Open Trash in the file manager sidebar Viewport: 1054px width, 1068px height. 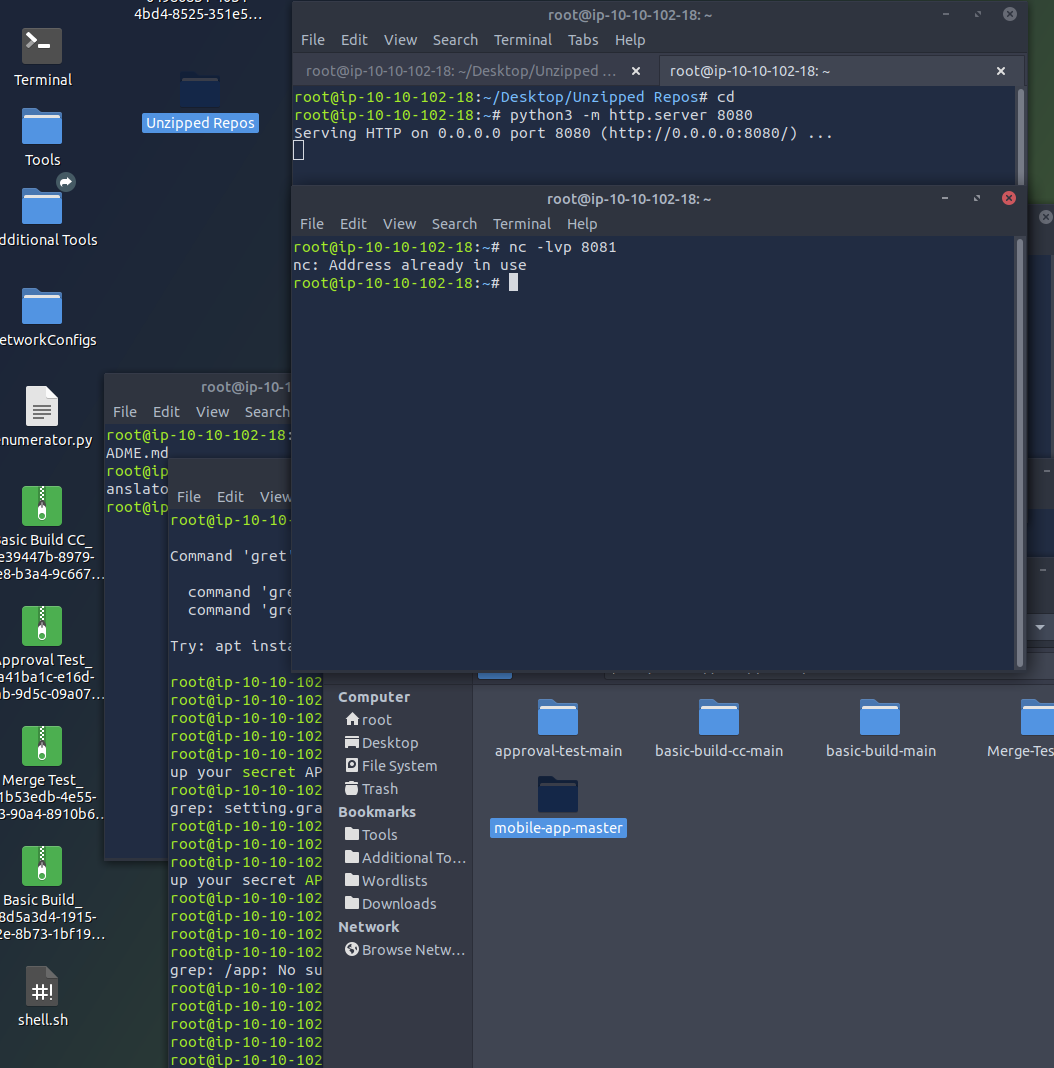click(x=371, y=789)
